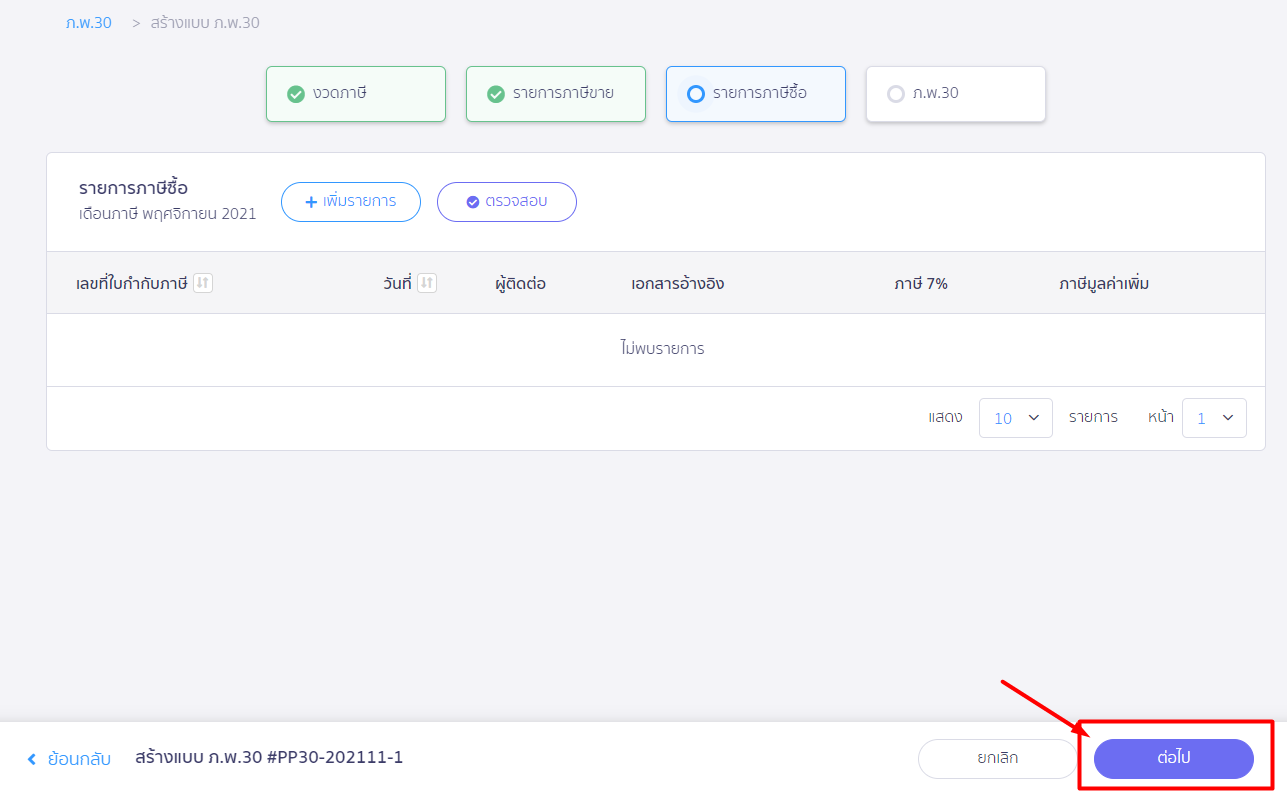1287x796 pixels.
Task: Click the plus icon in เพิ่มรายการ
Action: 310,201
